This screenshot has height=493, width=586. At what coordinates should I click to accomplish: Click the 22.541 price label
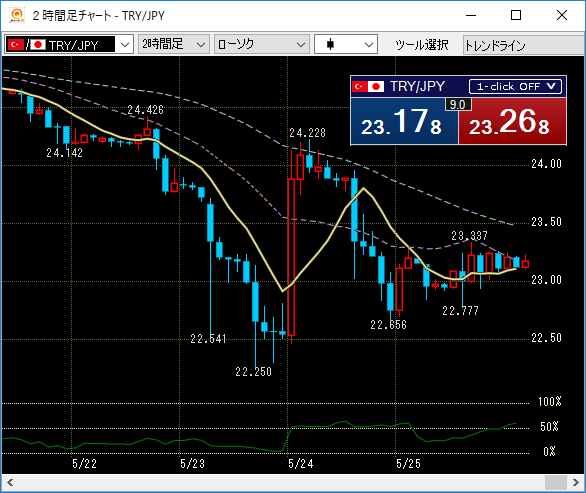[208, 339]
